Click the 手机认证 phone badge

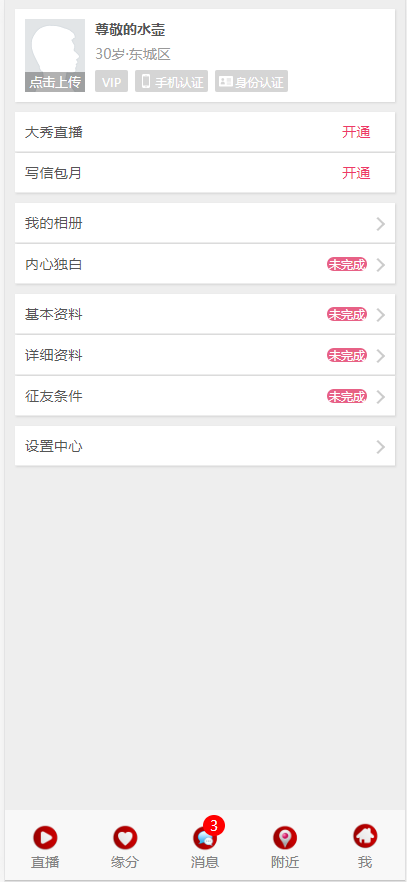pyautogui.click(x=171, y=81)
